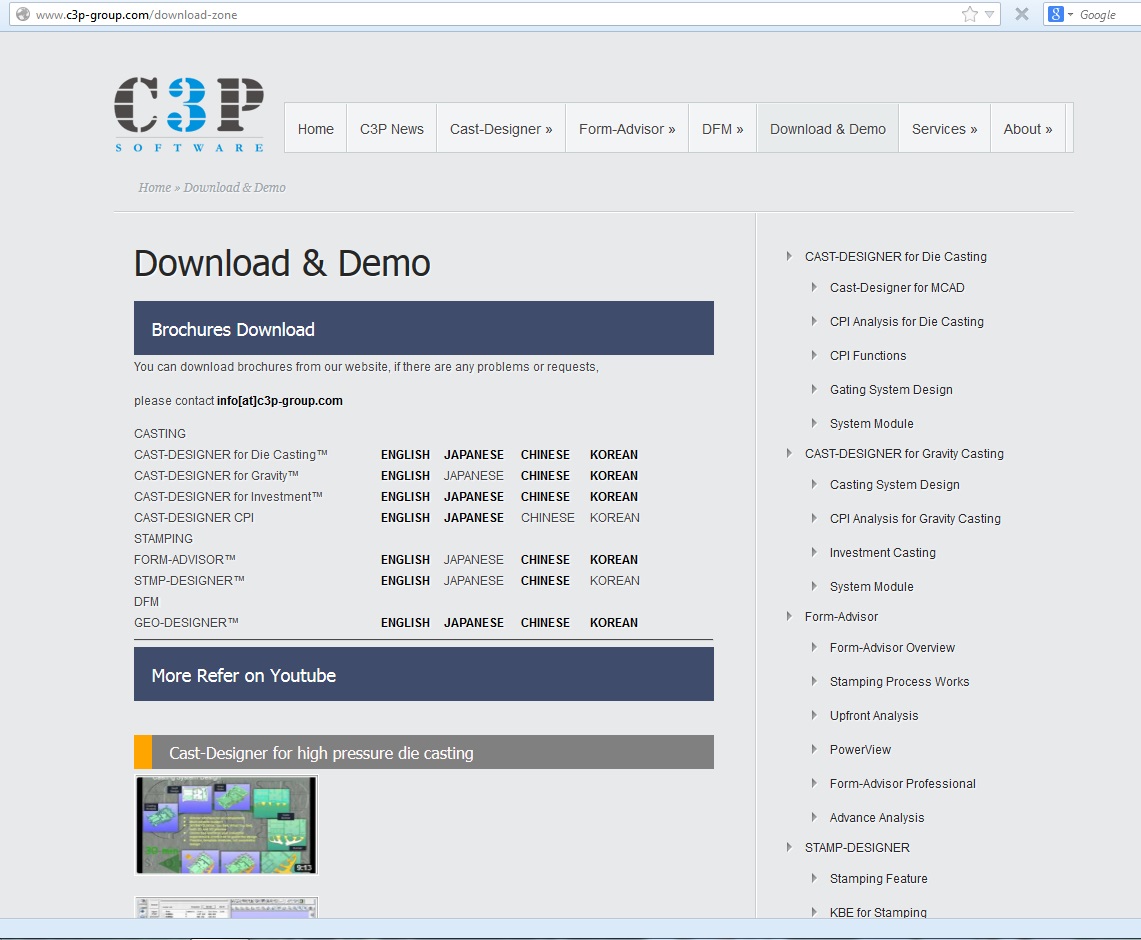Click the site identity globe icon
Viewport: 1141px width, 940px height.
click(23, 15)
